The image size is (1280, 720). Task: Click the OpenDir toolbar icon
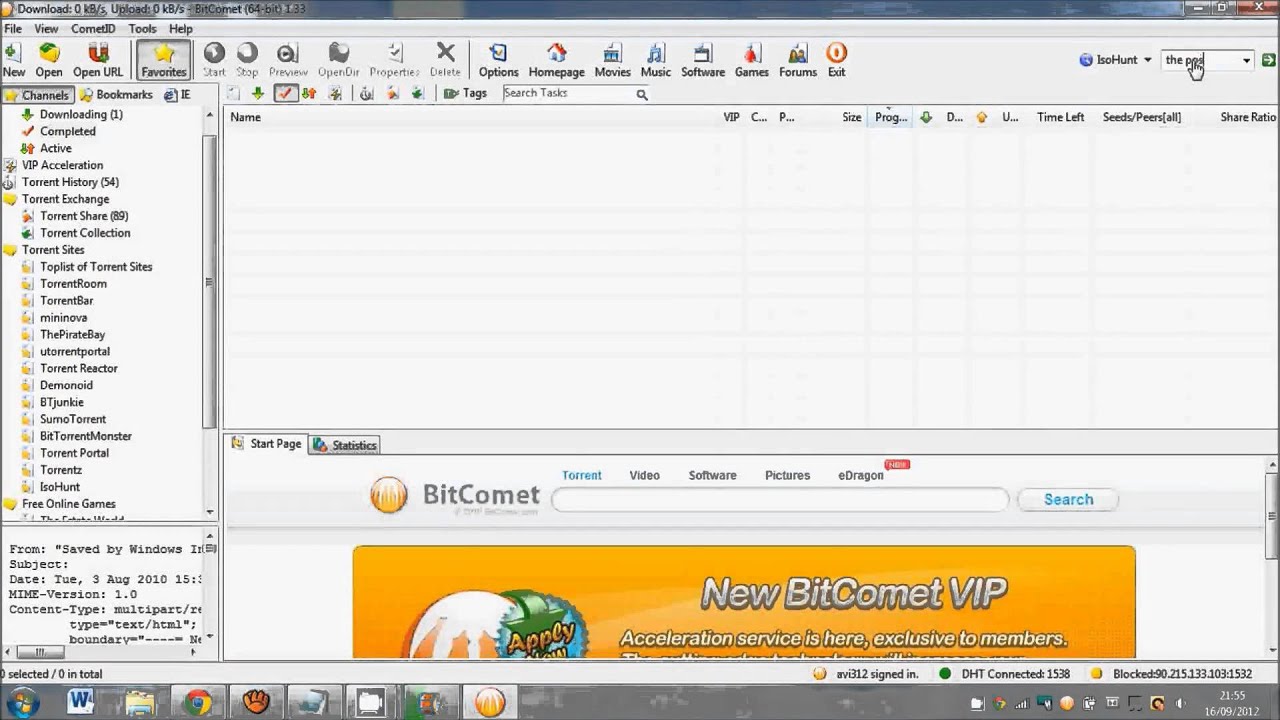point(339,60)
